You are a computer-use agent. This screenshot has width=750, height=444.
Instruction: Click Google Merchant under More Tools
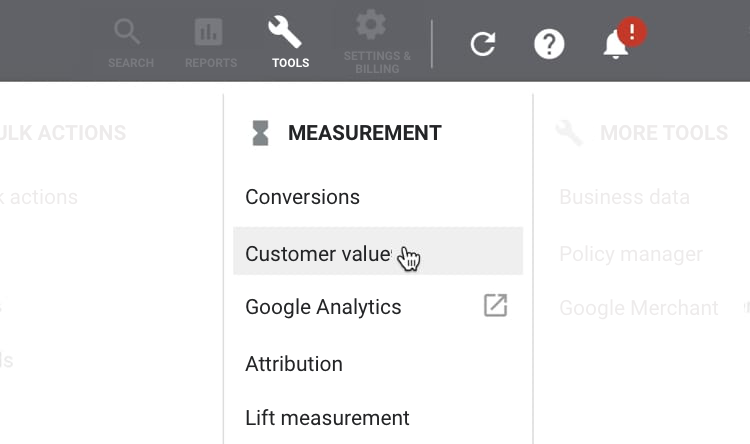(638, 308)
